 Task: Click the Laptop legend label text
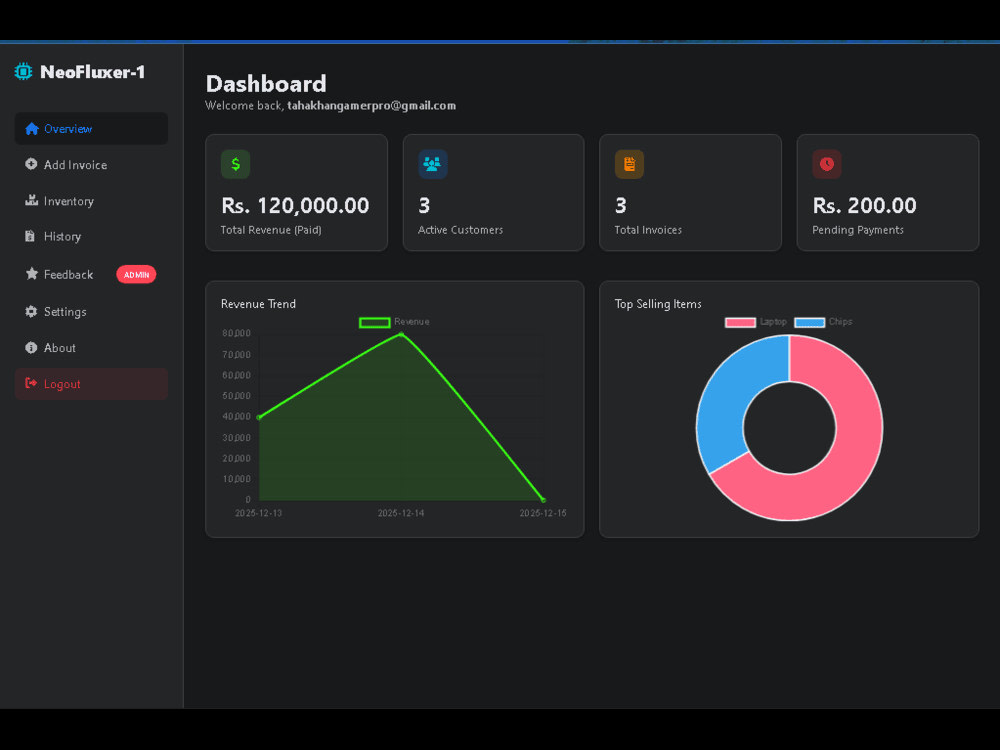coord(773,321)
